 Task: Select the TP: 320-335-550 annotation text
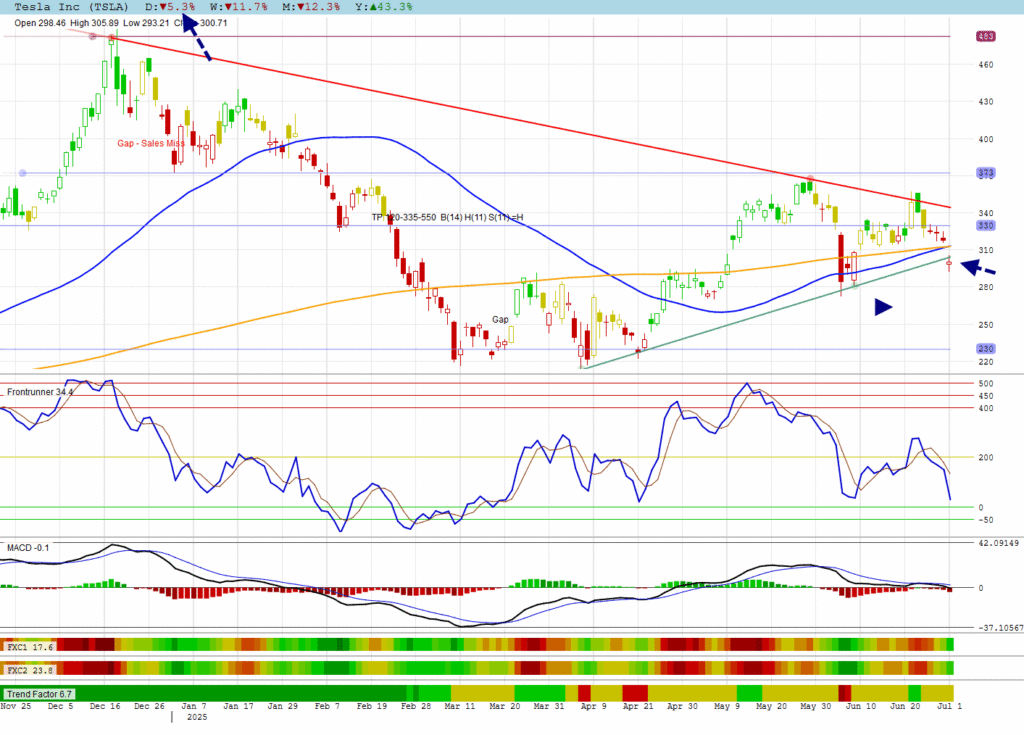(x=404, y=217)
